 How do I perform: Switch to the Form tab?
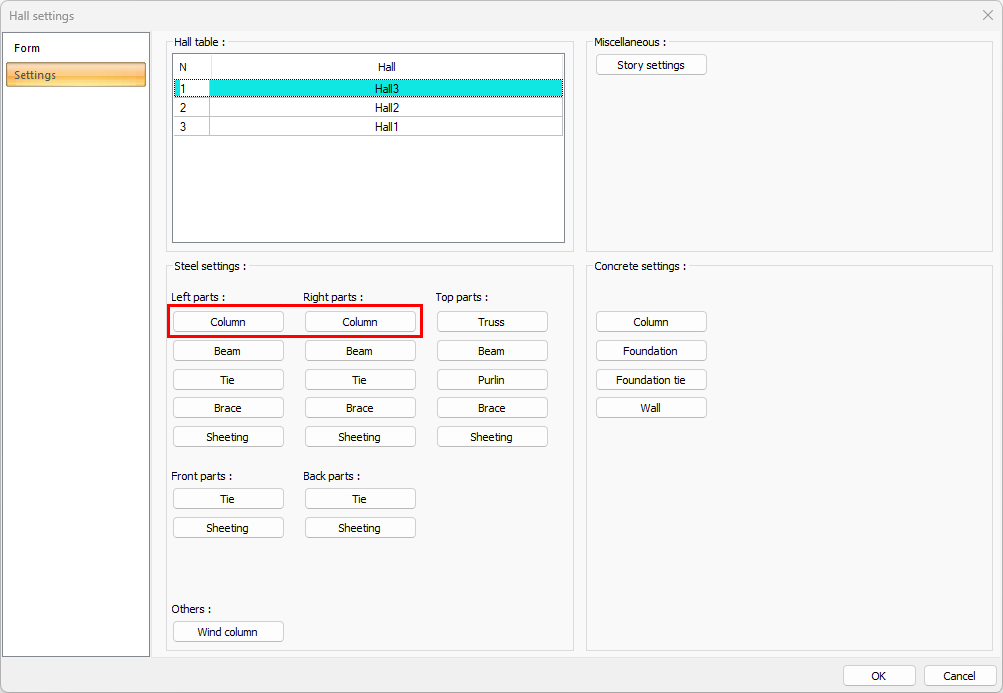[x=76, y=48]
